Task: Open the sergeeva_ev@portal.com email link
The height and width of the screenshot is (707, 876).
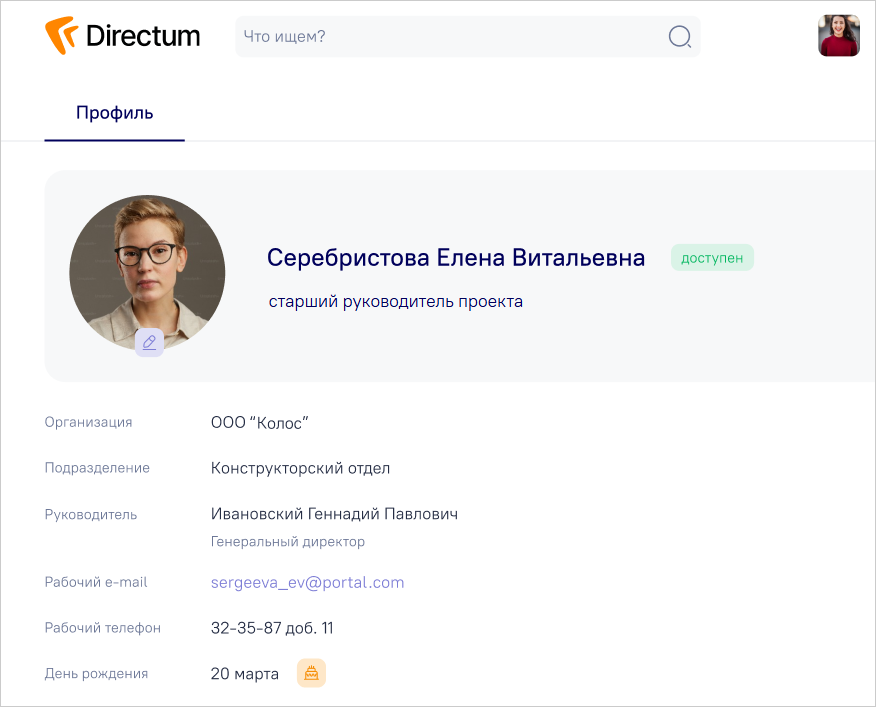Action: 307,582
